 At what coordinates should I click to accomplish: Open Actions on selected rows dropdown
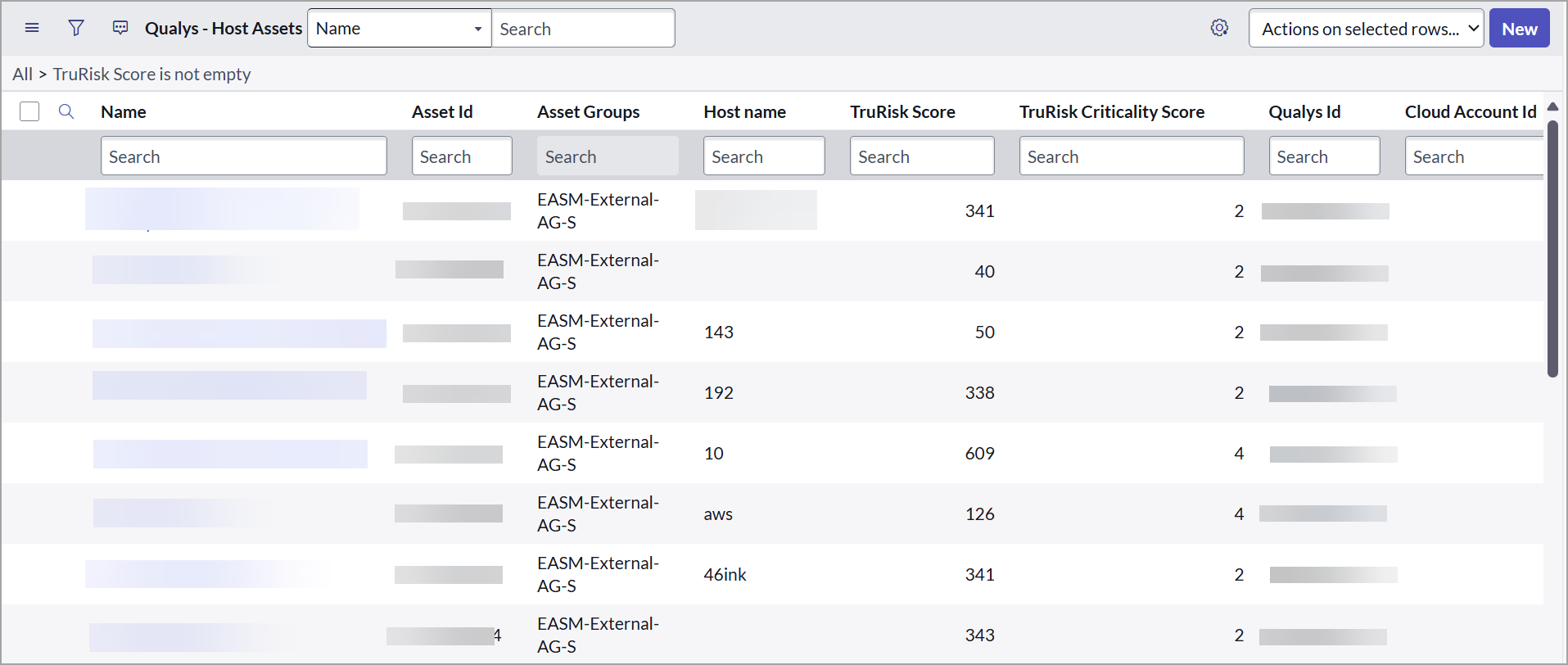[x=1366, y=29]
